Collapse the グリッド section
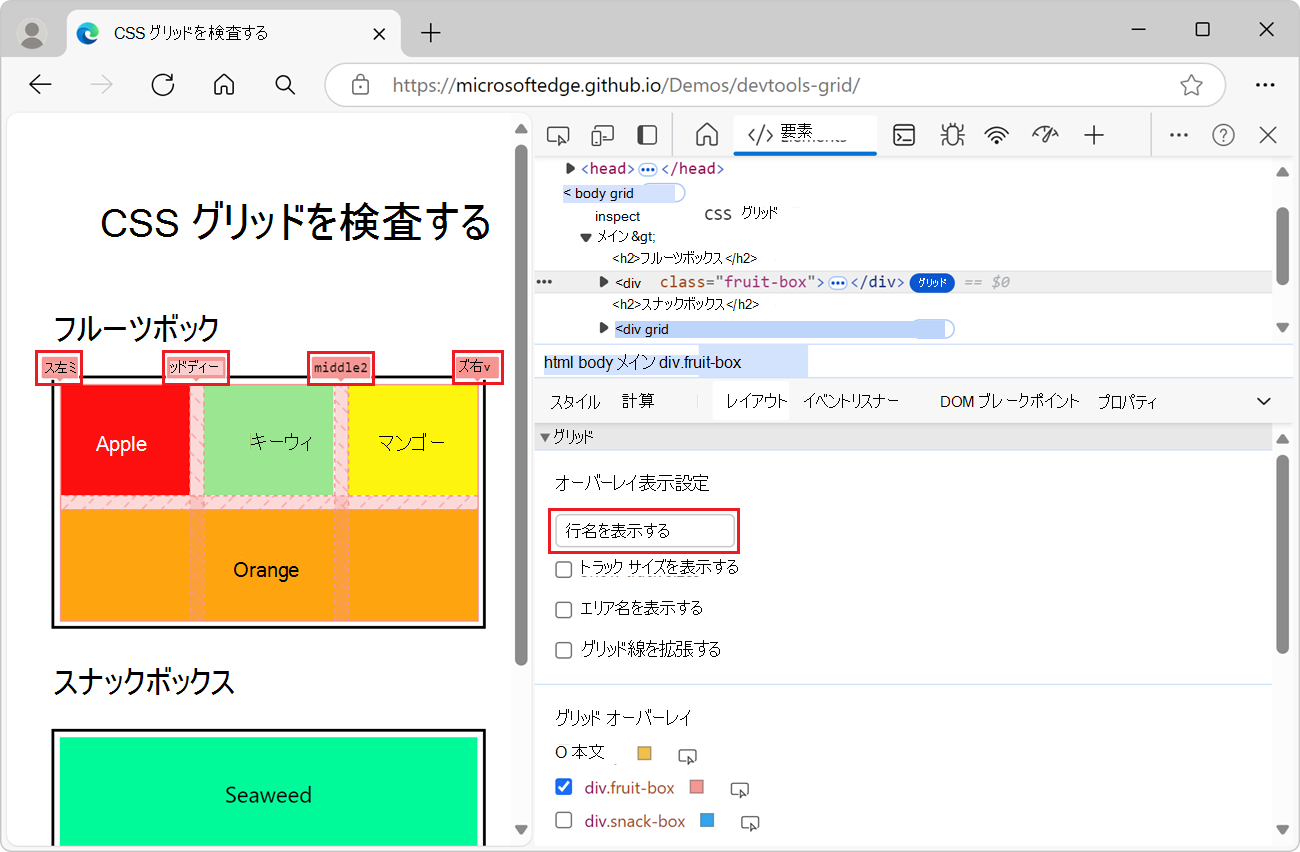Screen dimensions: 1300x852 546,436
